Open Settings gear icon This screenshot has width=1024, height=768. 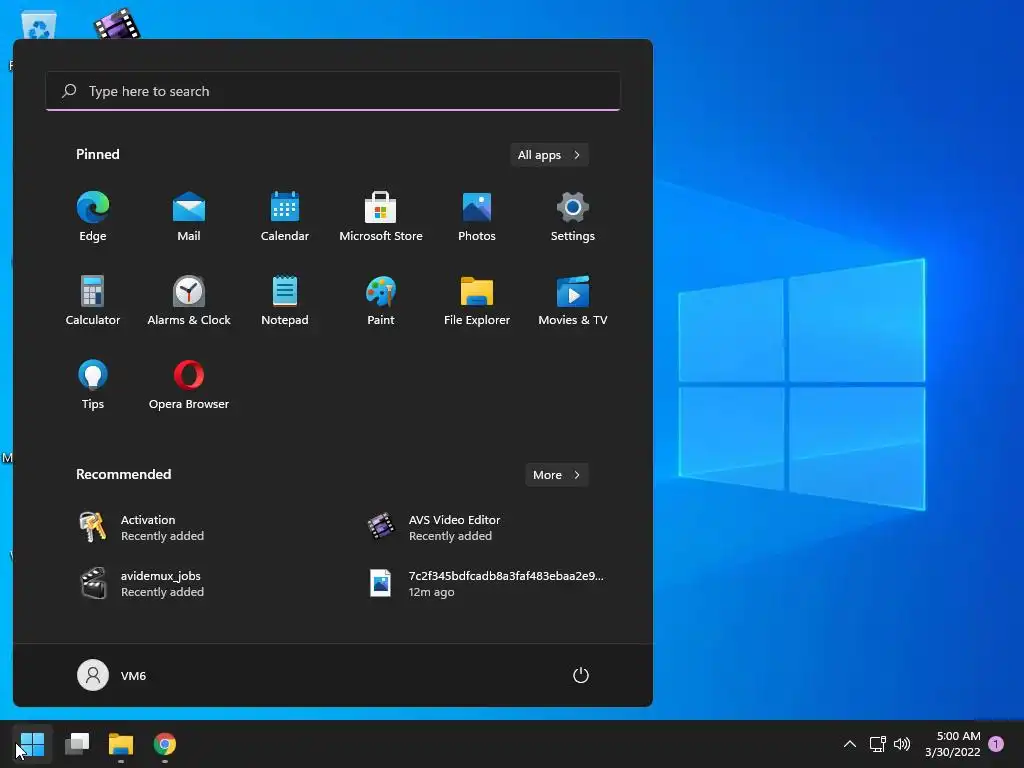(573, 217)
